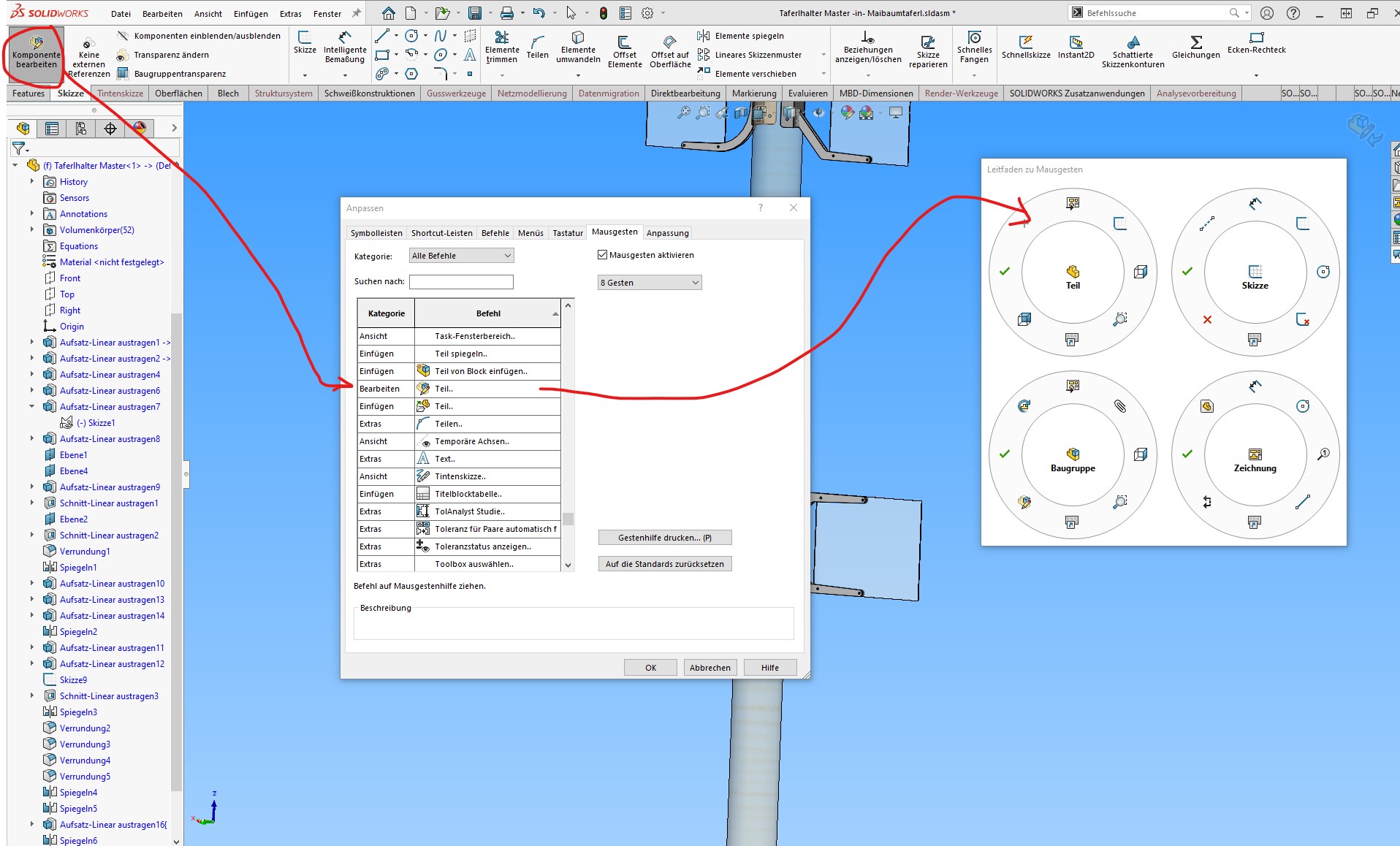Viewport: 1400px width, 846px height.
Task: Open the Datei menu
Action: tap(121, 14)
